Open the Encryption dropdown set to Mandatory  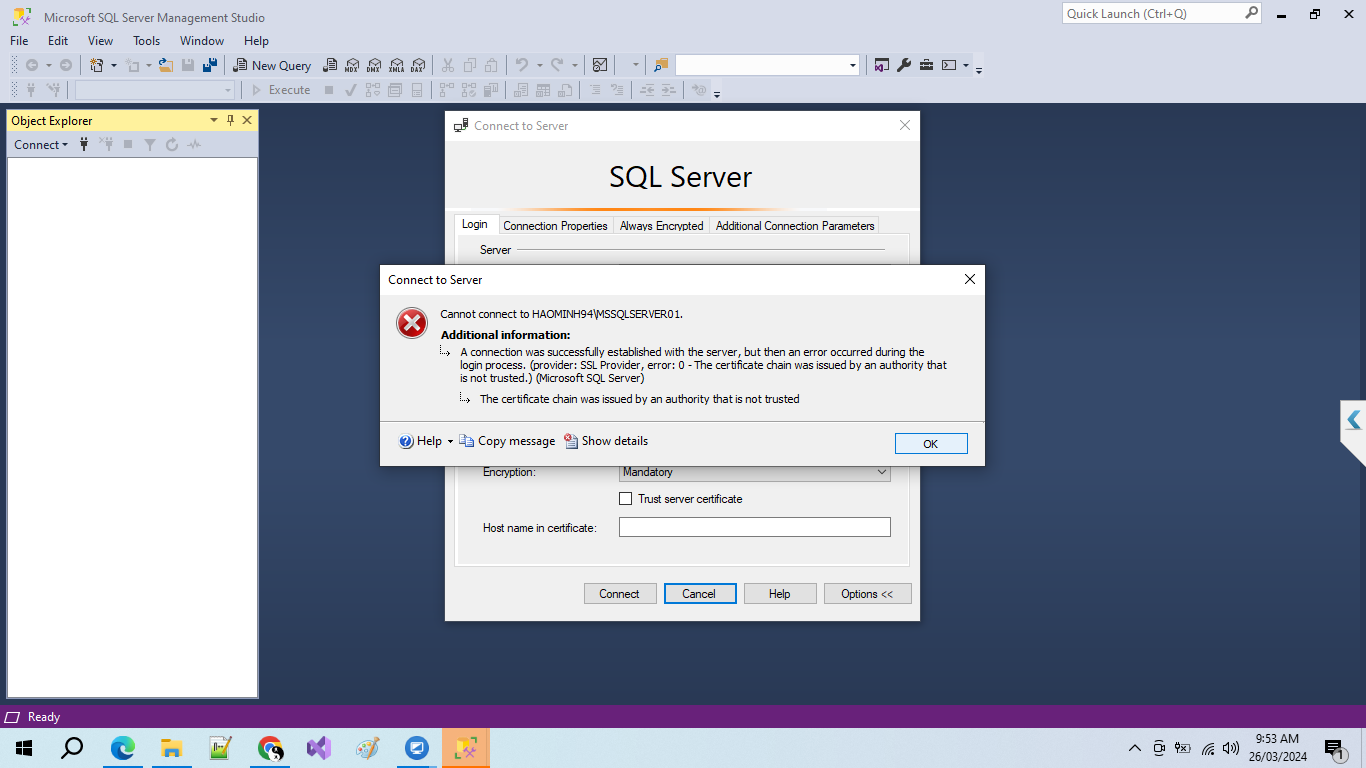755,472
